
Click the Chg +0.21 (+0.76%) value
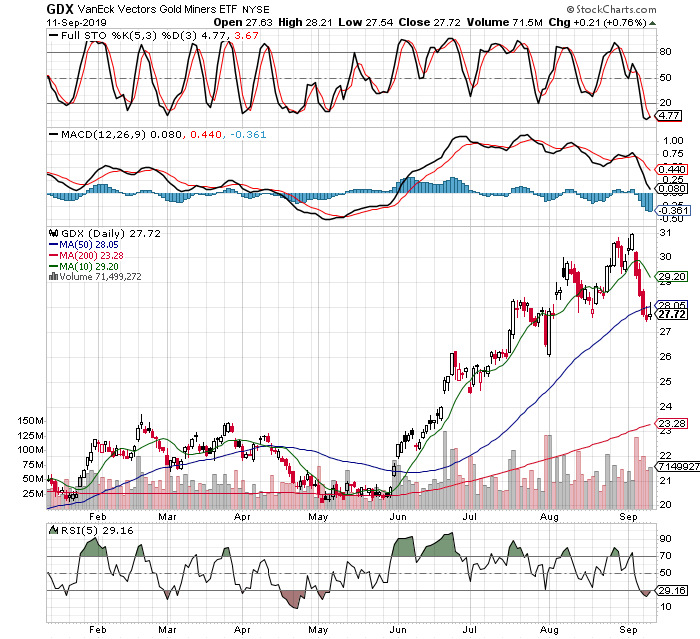(597, 22)
